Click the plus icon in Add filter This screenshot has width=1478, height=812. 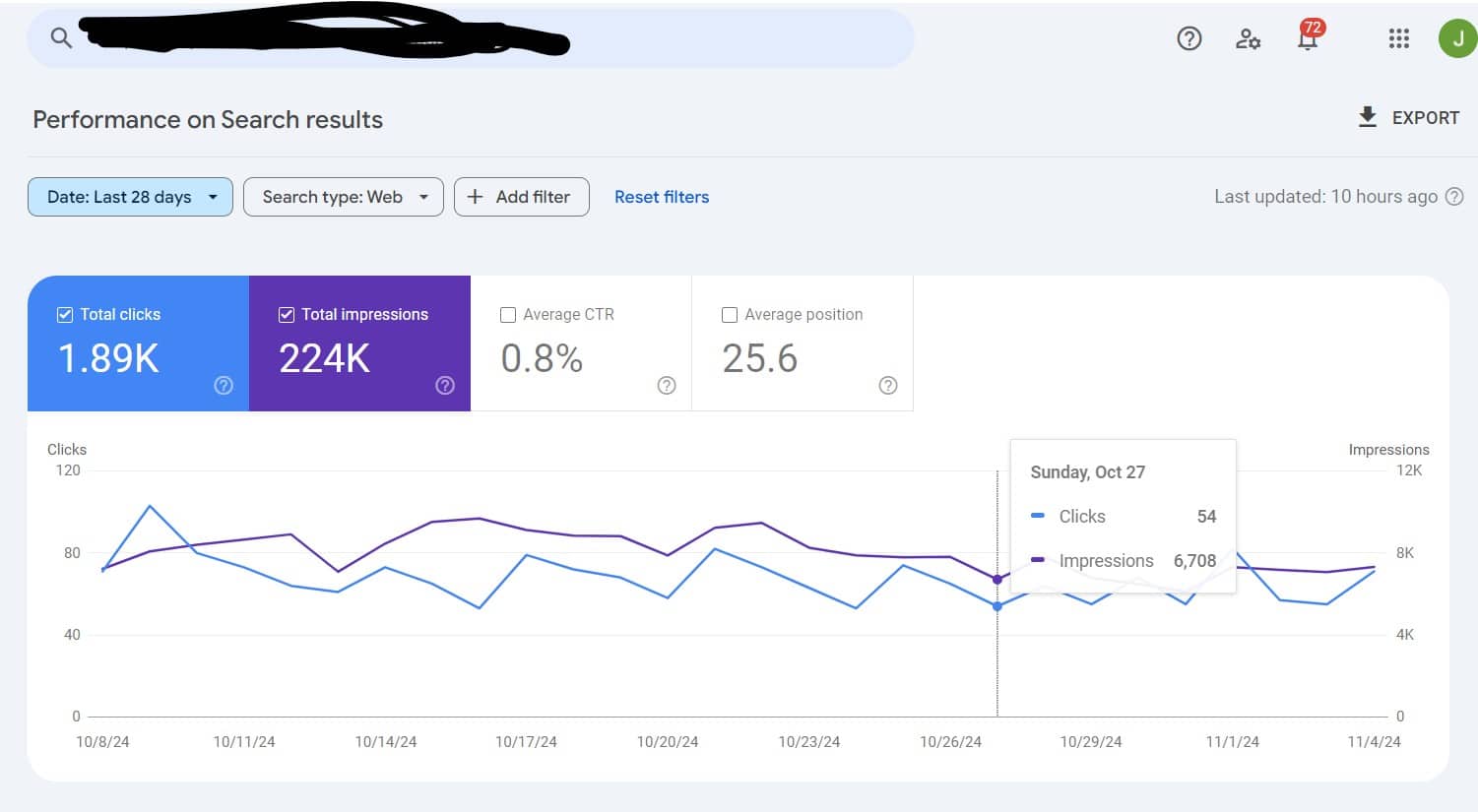475,197
